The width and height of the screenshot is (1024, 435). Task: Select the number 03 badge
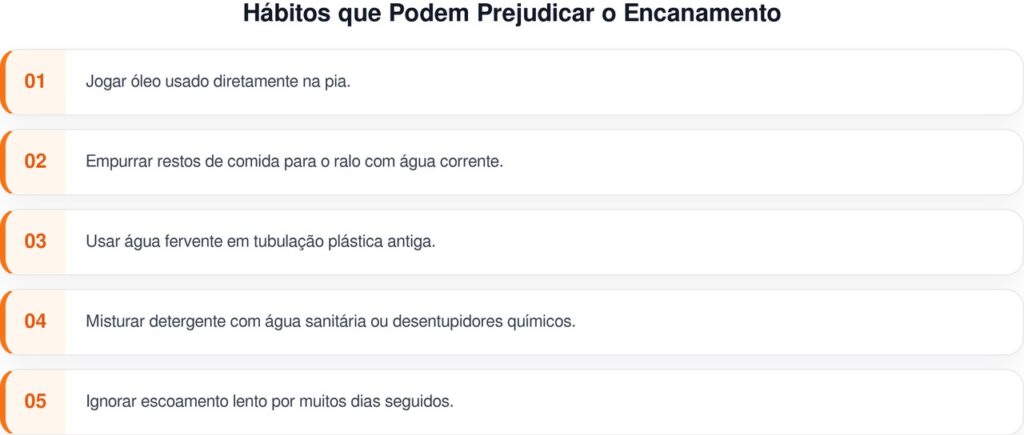tap(36, 241)
